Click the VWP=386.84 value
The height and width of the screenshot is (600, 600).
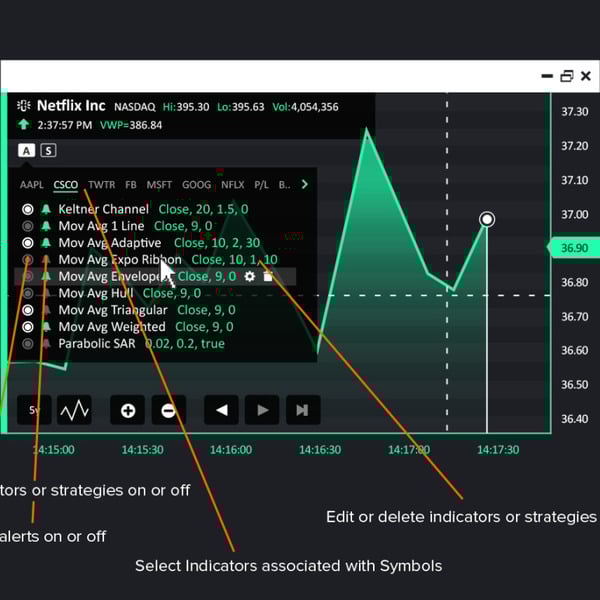(131, 125)
